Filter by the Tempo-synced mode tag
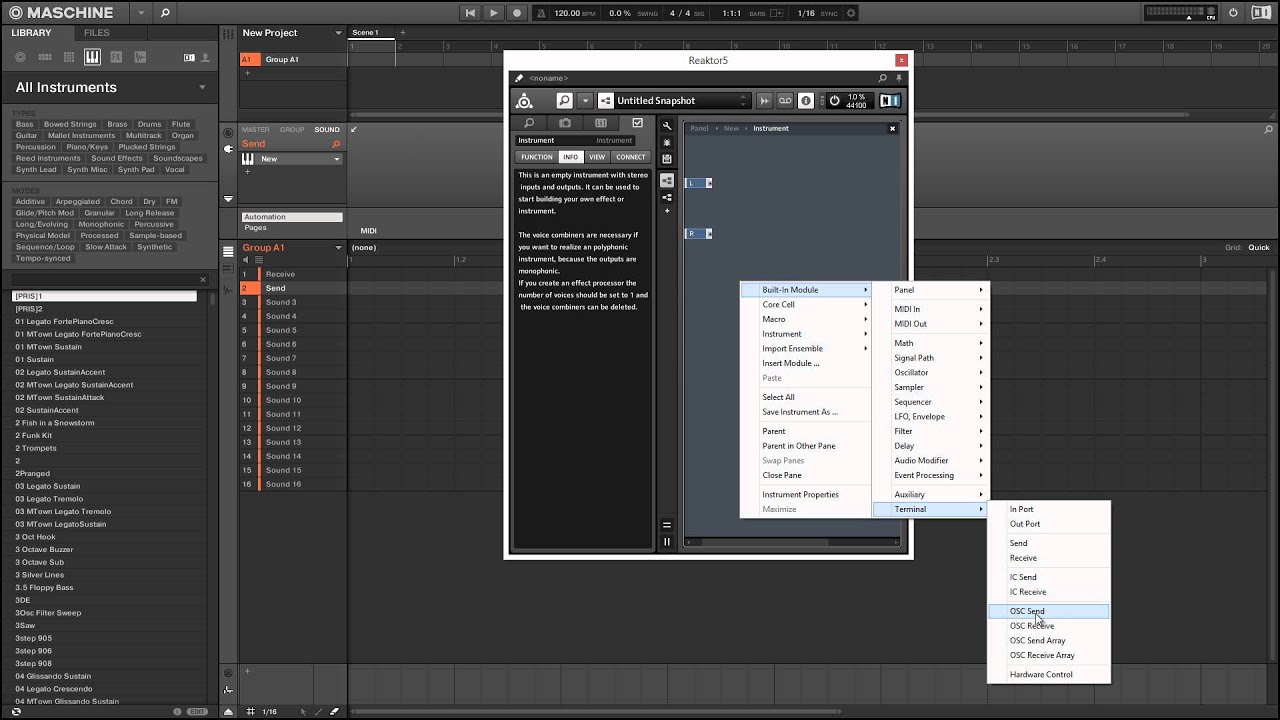Viewport: 1280px width, 720px height. pos(43,259)
